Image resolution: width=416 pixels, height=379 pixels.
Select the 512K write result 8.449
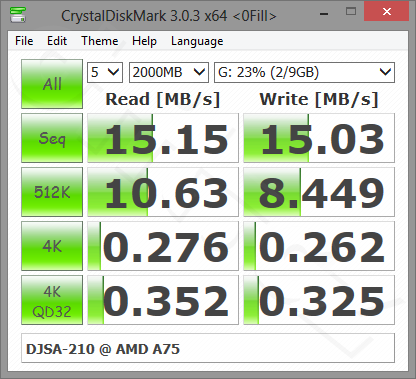click(x=319, y=192)
